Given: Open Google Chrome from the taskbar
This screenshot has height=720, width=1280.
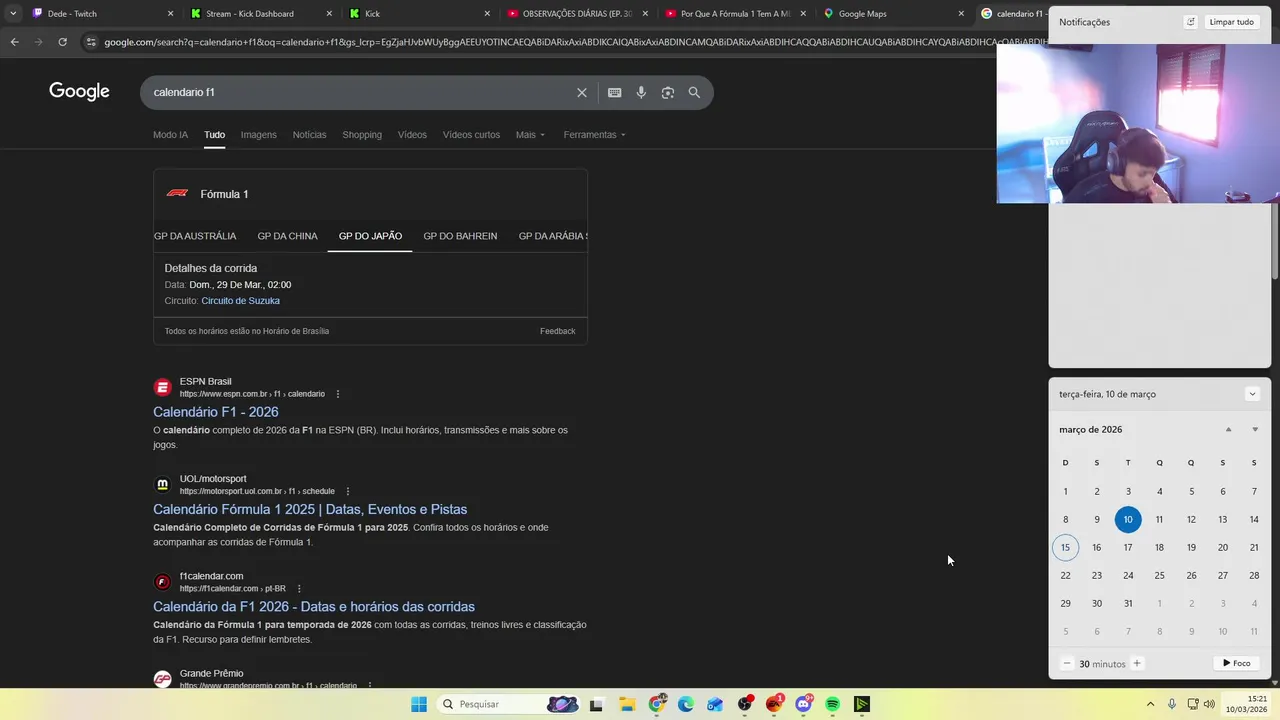Looking at the screenshot, I should (x=656, y=704).
